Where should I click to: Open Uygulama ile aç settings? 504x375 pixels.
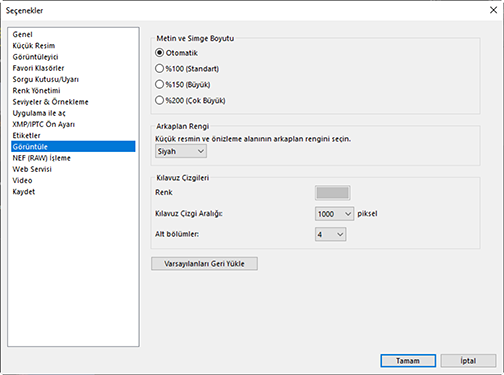coord(73,113)
